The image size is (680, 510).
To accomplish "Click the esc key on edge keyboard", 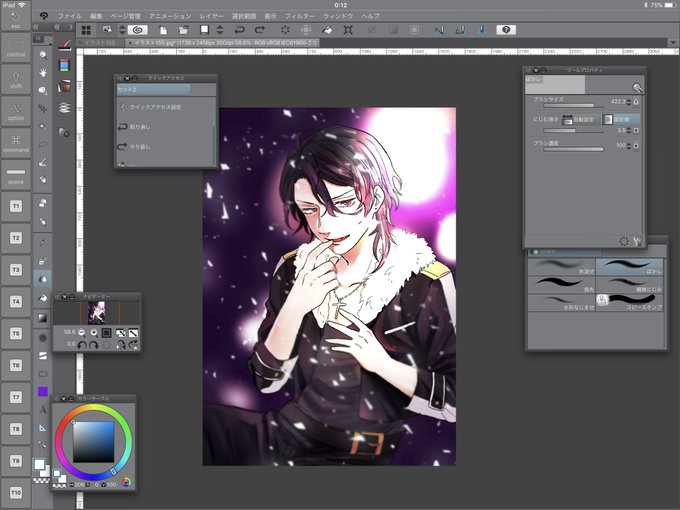I will tap(16, 20).
